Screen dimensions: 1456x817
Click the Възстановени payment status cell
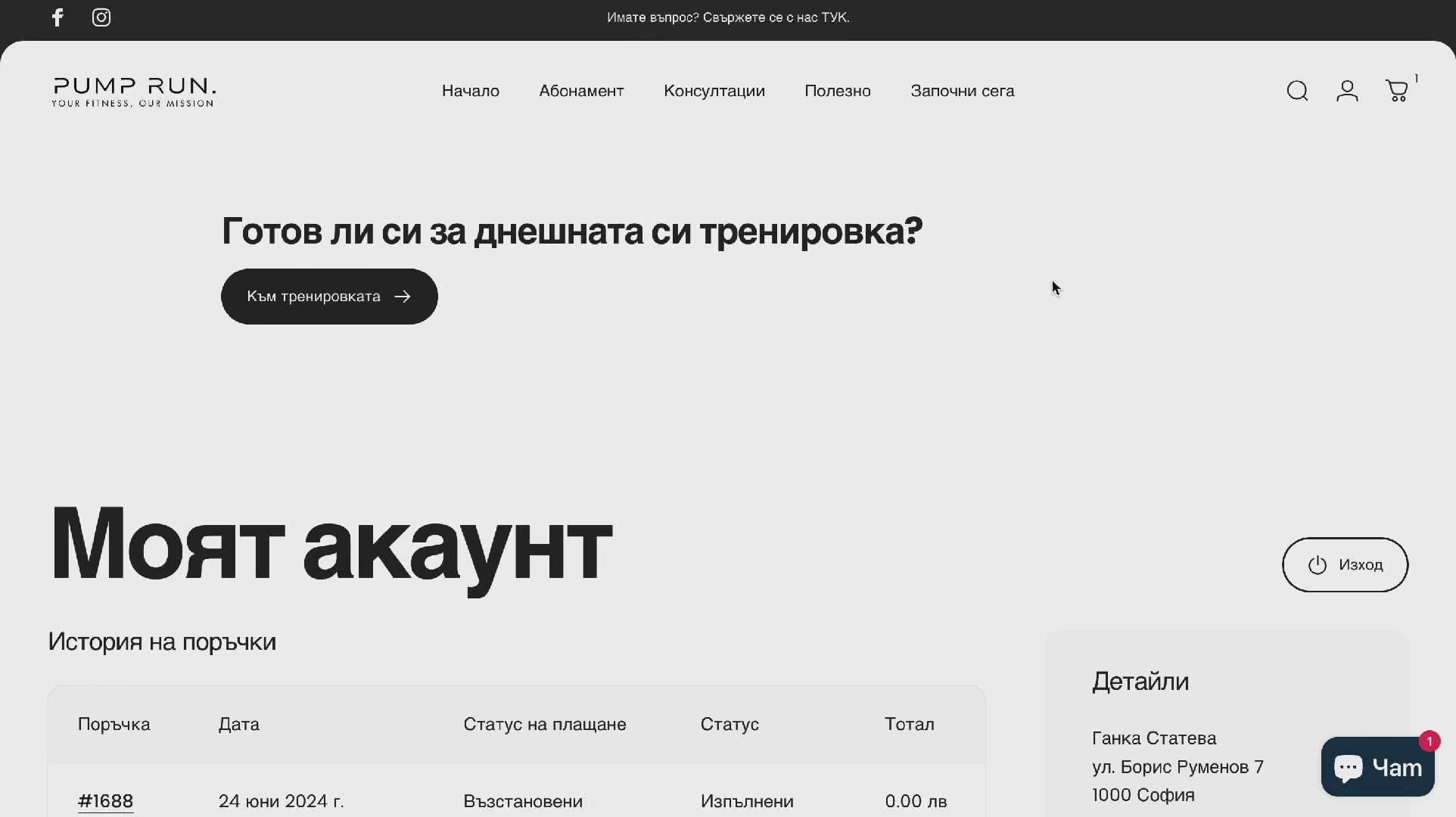(523, 801)
